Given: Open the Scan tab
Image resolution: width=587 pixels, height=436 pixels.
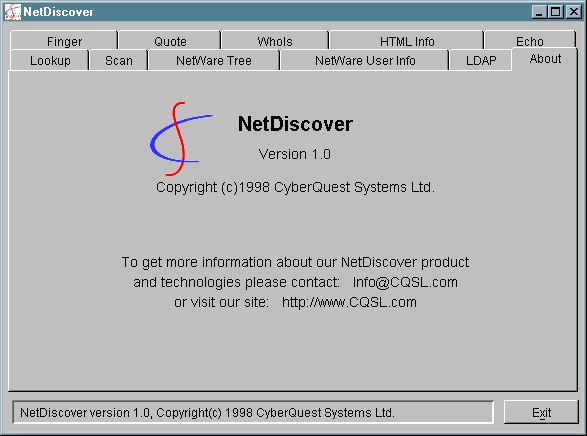Looking at the screenshot, I should 119,60.
